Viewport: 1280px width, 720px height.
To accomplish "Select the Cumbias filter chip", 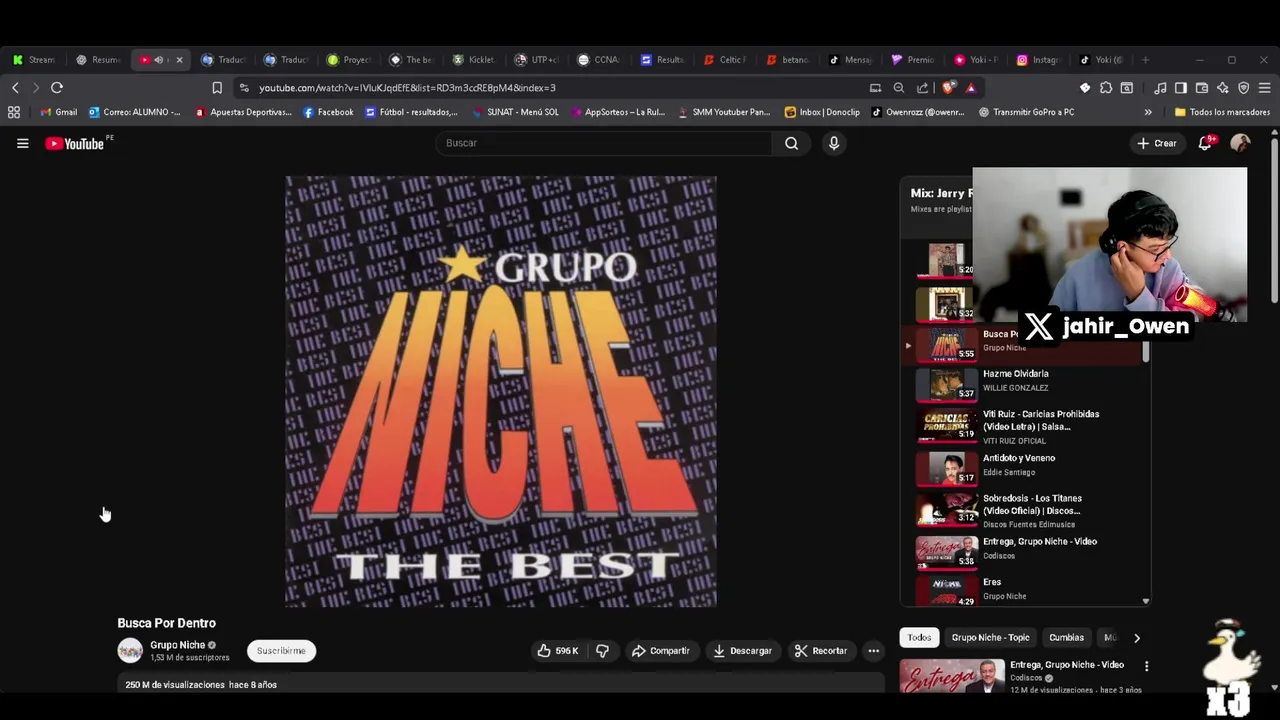I will tap(1066, 638).
